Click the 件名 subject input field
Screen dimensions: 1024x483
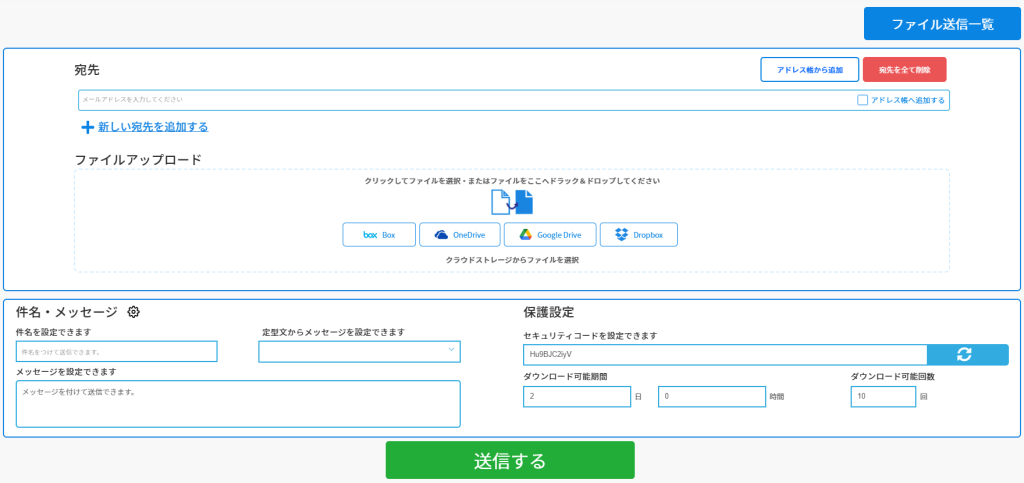point(116,352)
